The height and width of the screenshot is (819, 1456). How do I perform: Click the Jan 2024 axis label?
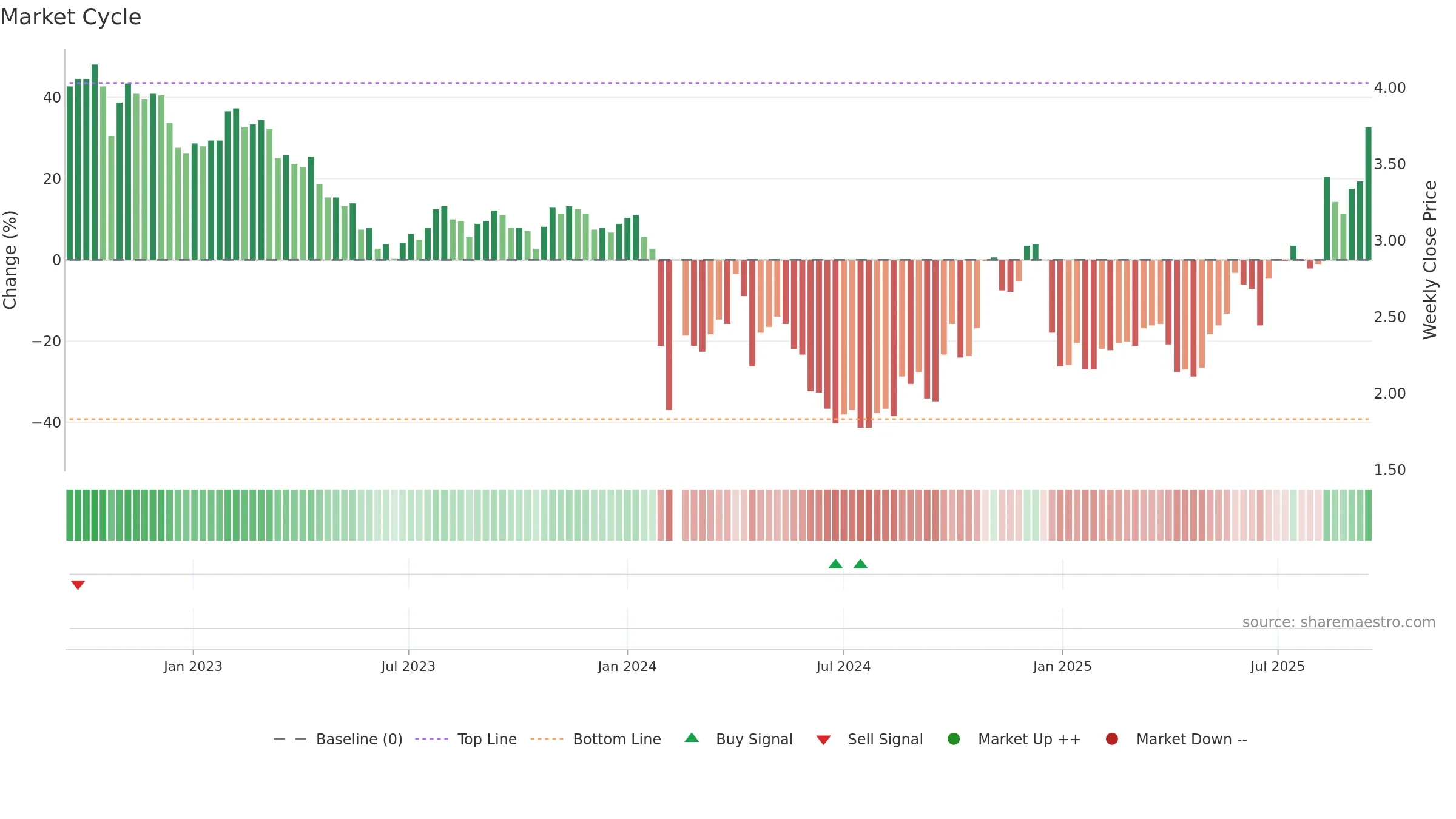pyautogui.click(x=627, y=666)
